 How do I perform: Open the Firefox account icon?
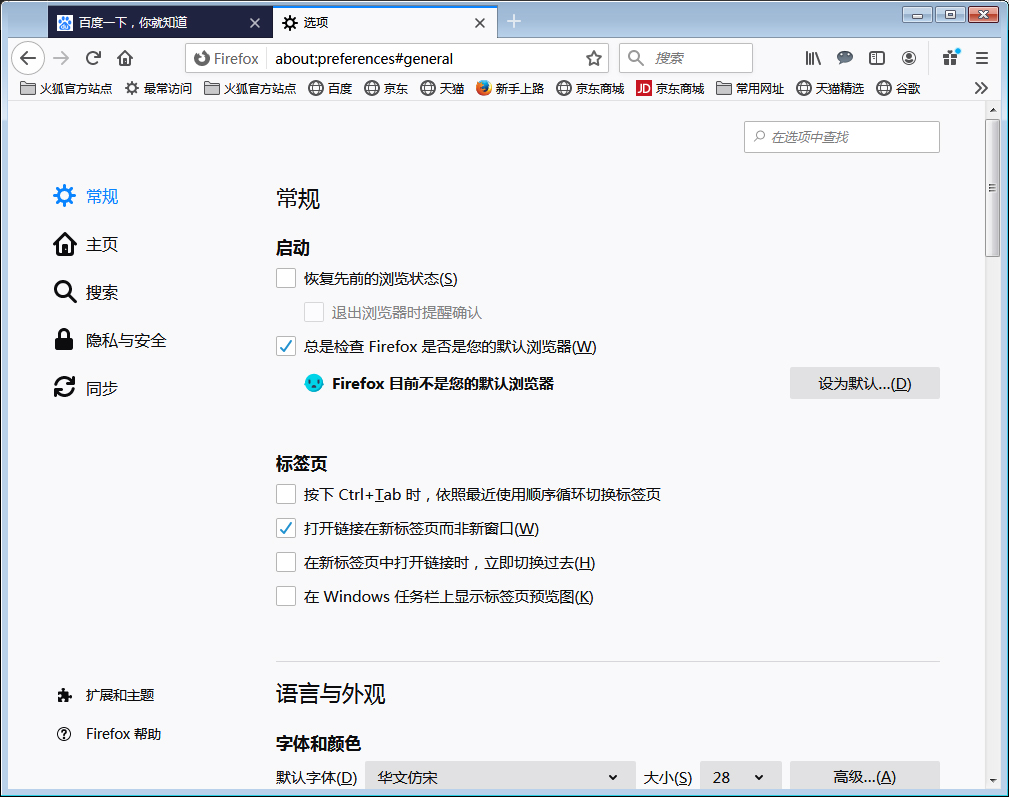tap(909, 58)
